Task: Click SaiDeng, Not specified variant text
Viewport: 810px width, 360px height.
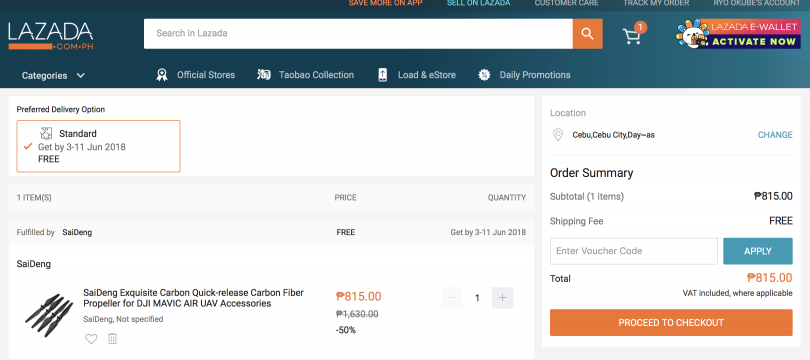Action: click(123, 319)
